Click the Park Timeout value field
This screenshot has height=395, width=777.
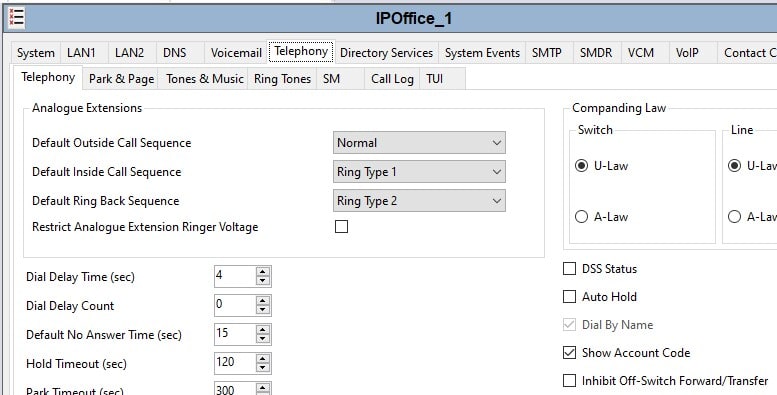(235, 389)
